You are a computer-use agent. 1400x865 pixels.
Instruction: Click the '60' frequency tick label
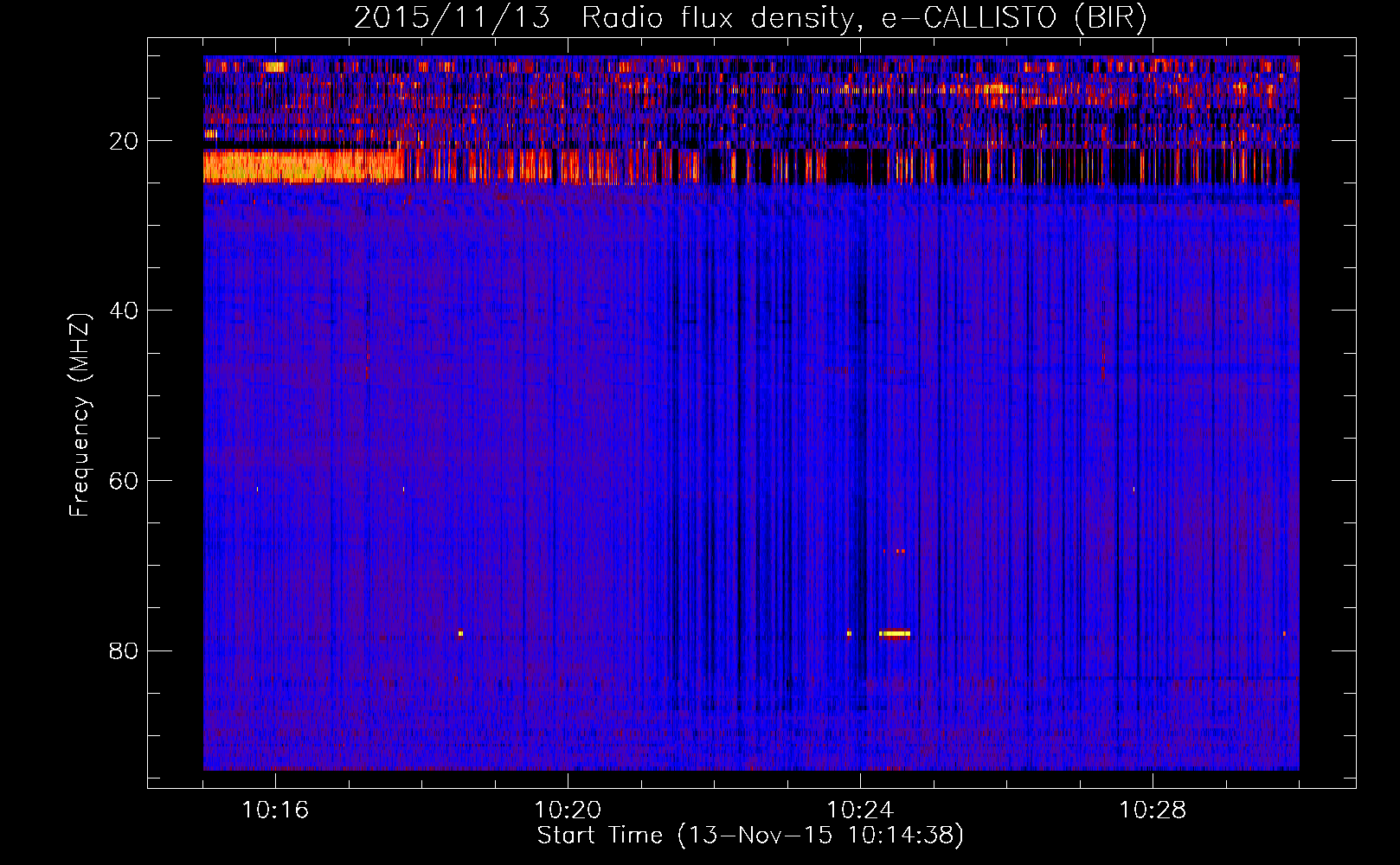click(125, 481)
